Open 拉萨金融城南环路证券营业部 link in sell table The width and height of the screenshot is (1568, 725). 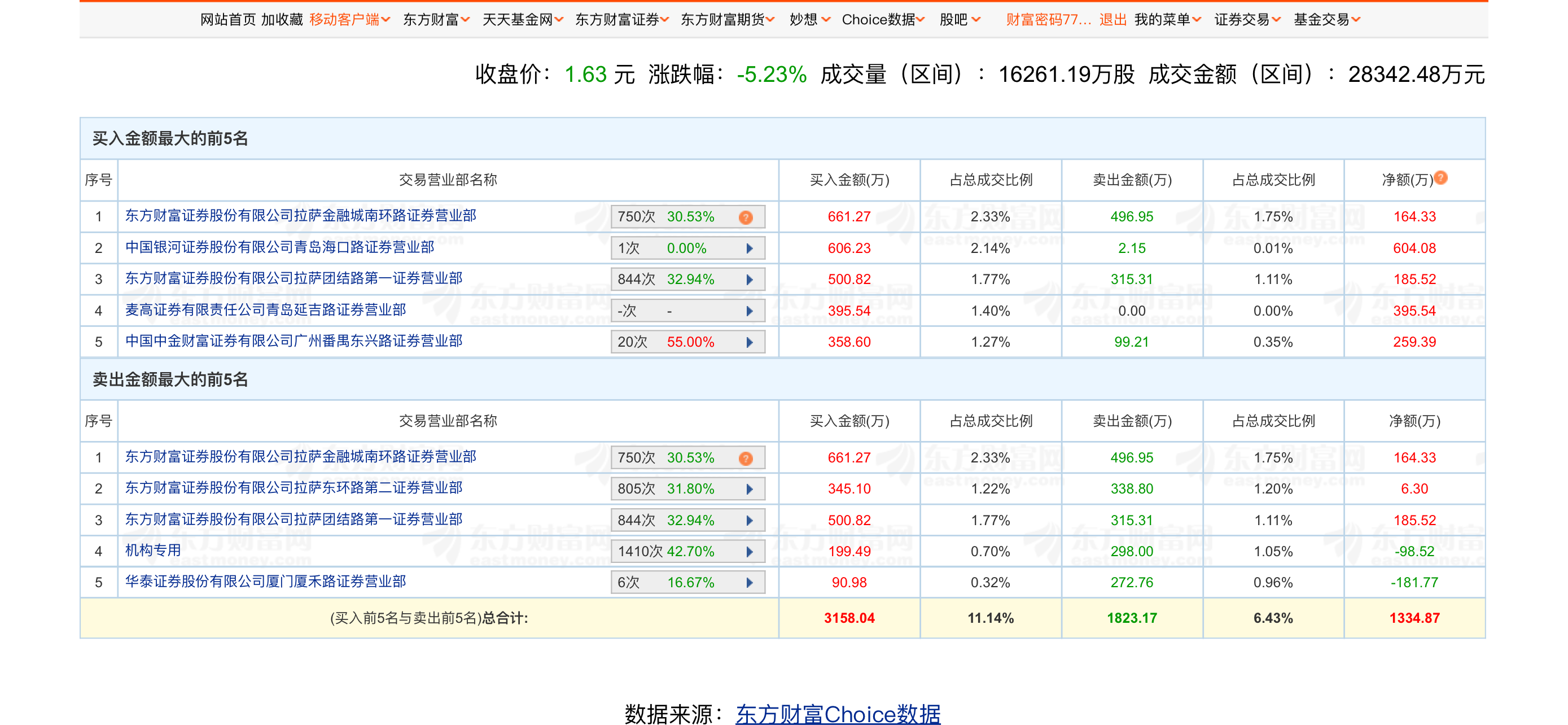tap(301, 457)
